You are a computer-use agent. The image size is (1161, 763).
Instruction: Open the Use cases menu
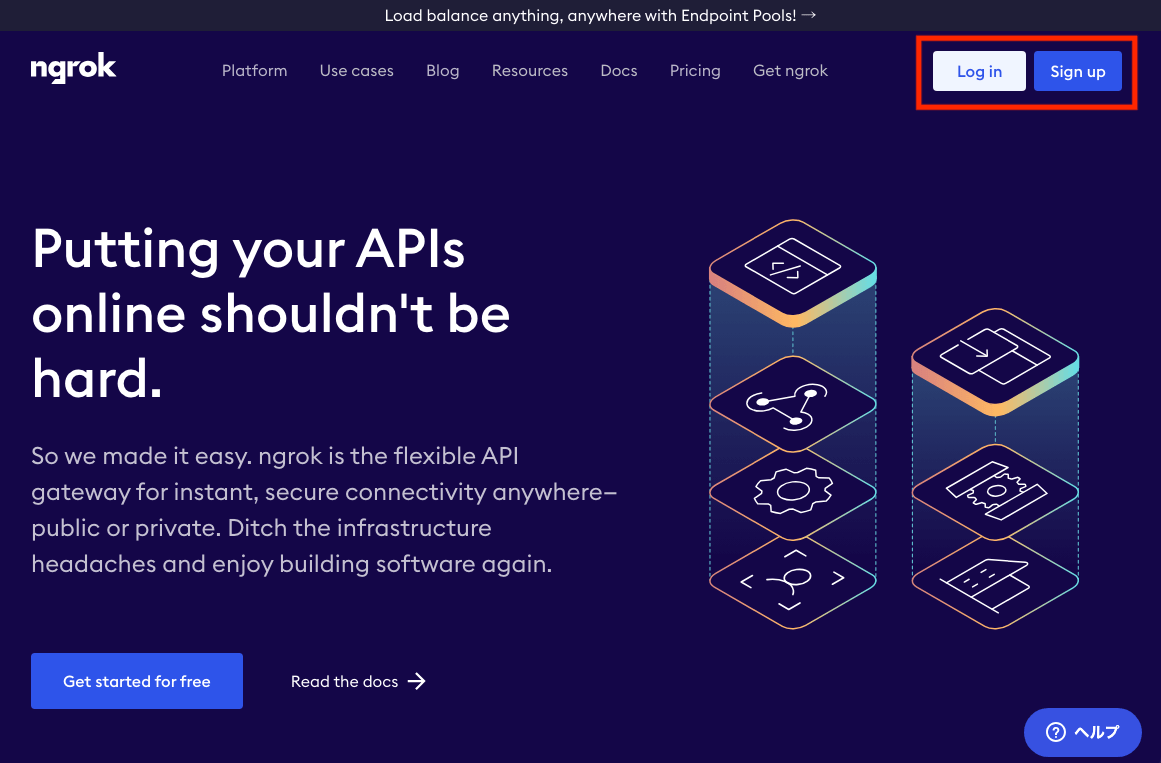pos(357,70)
